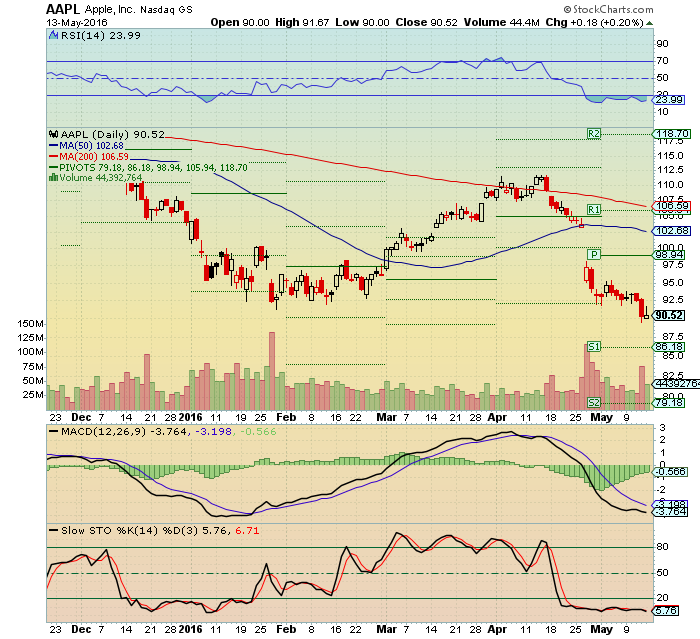The height and width of the screenshot is (639, 700).
Task: Click the S1 pivot label box
Action: coord(594,347)
